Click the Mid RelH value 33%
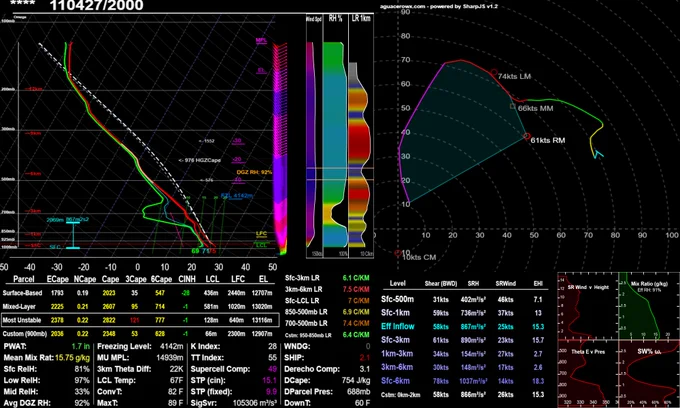Viewport: 680px width, 408px height. 82,392
